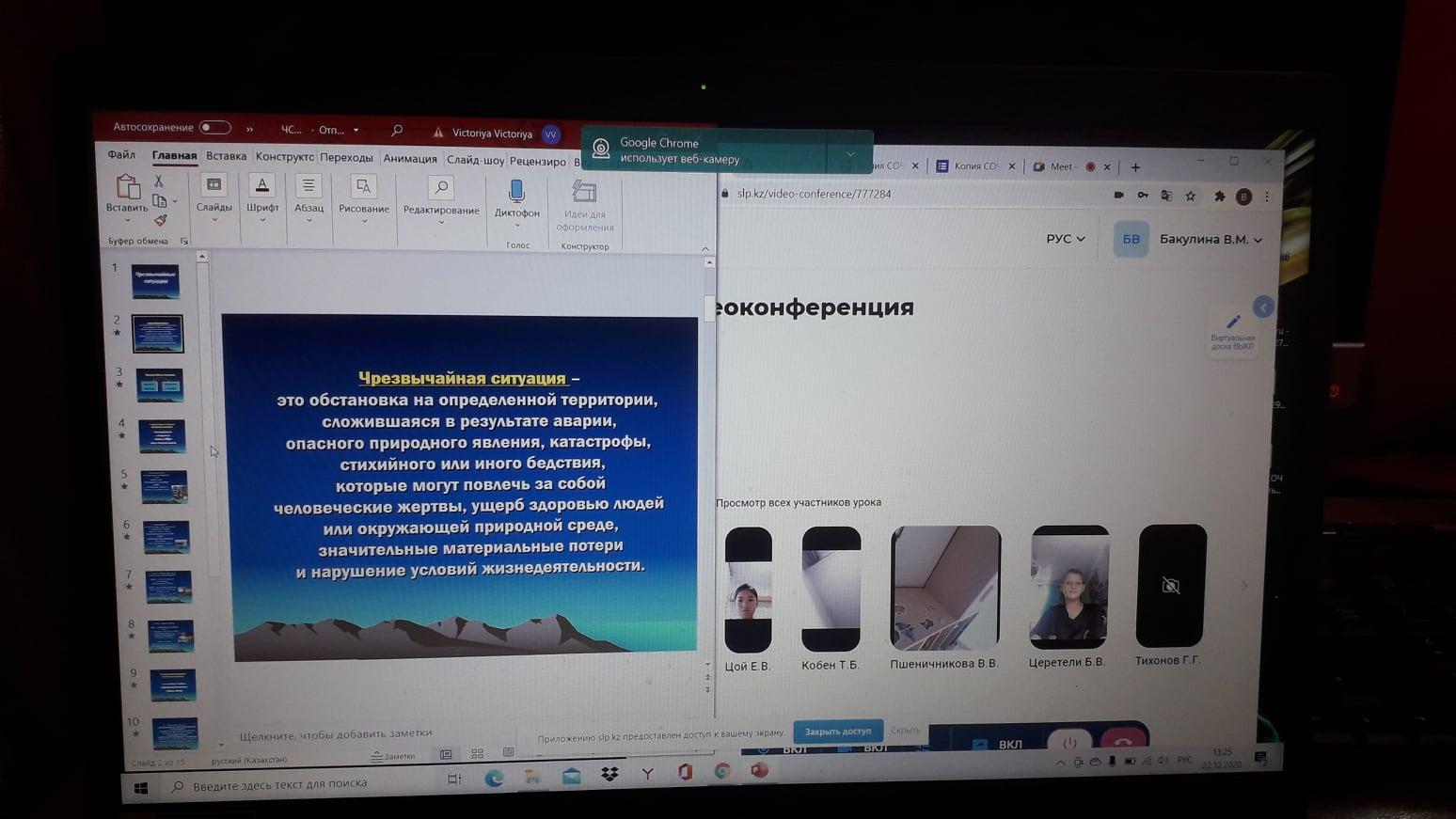Toggle the Виртуальная доска board switch

1232,330
